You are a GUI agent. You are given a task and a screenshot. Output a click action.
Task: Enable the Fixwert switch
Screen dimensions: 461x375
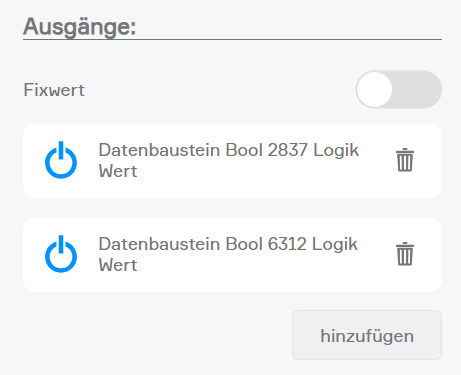click(399, 89)
